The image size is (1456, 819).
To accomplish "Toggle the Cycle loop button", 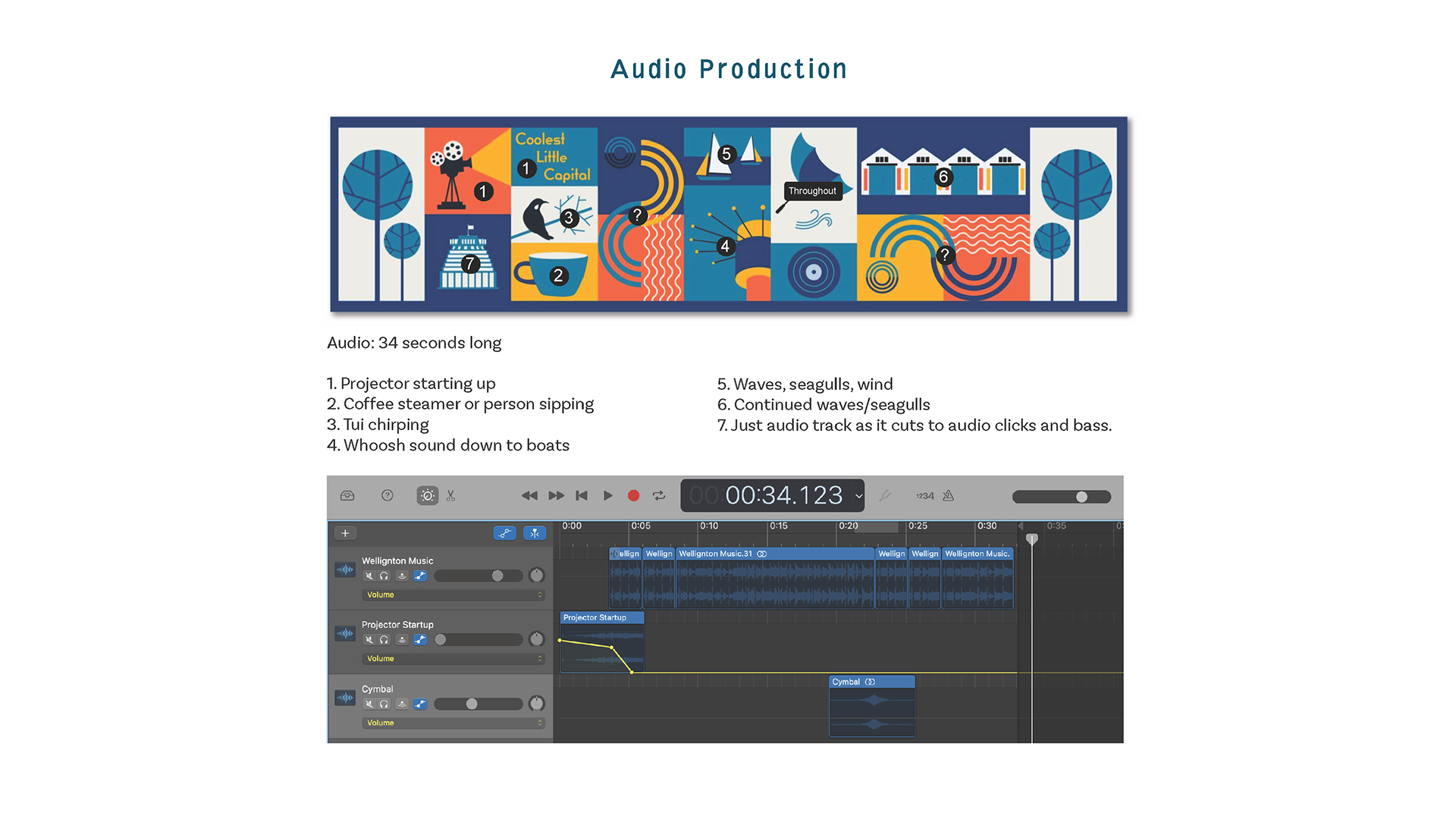I will pyautogui.click(x=659, y=496).
